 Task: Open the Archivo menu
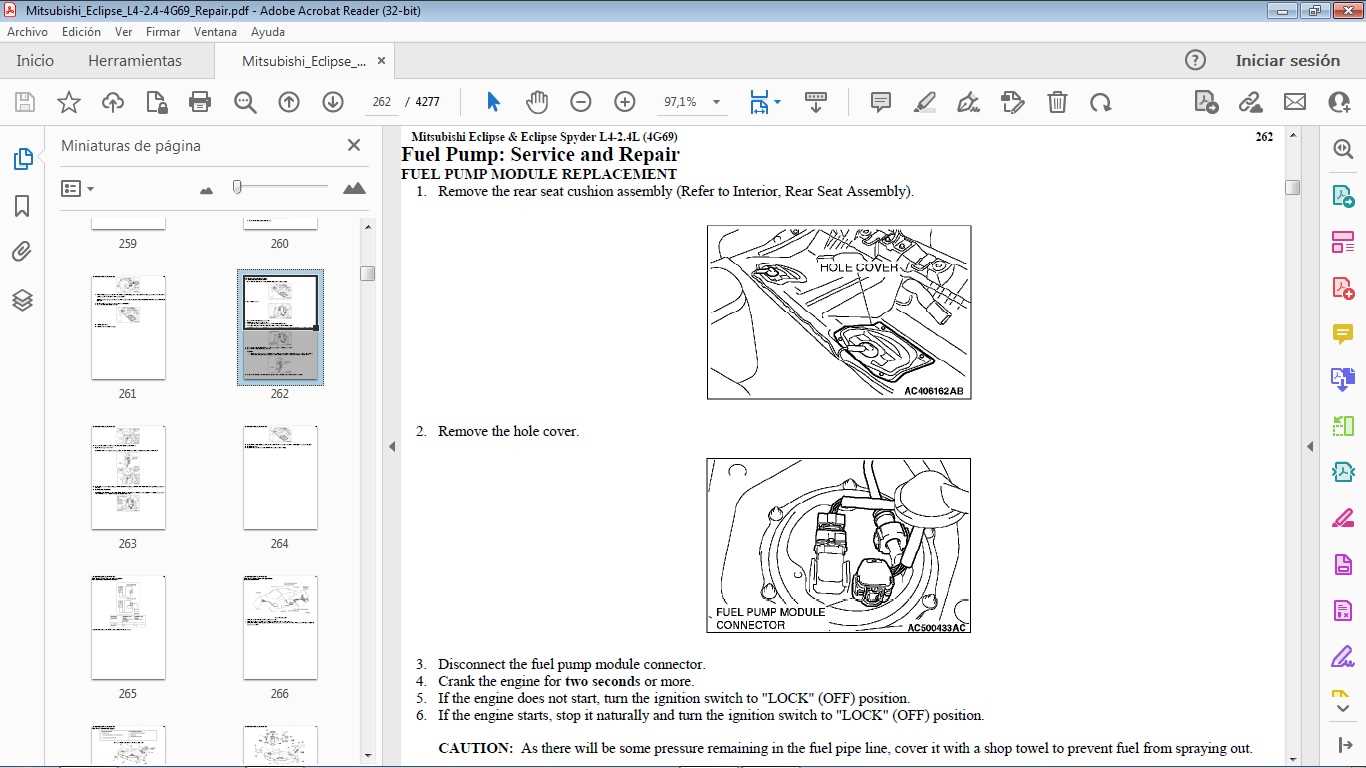click(x=27, y=32)
